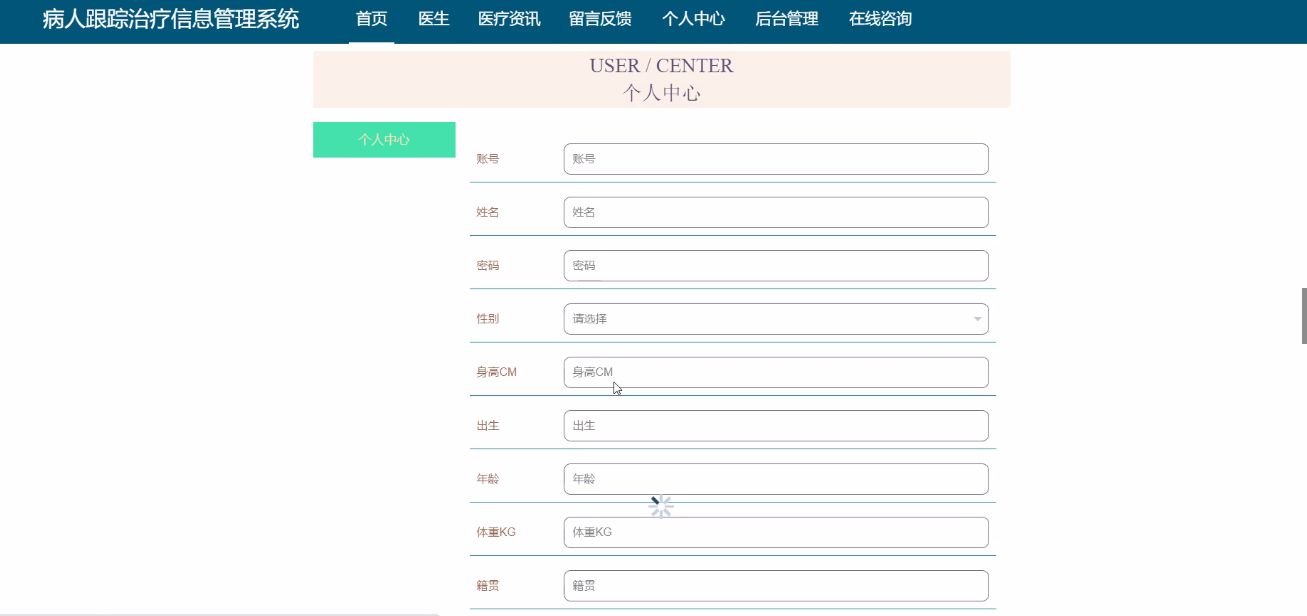Image resolution: width=1307 pixels, height=616 pixels.
Task: Go to the 医生 menu item
Action: pyautogui.click(x=433, y=19)
